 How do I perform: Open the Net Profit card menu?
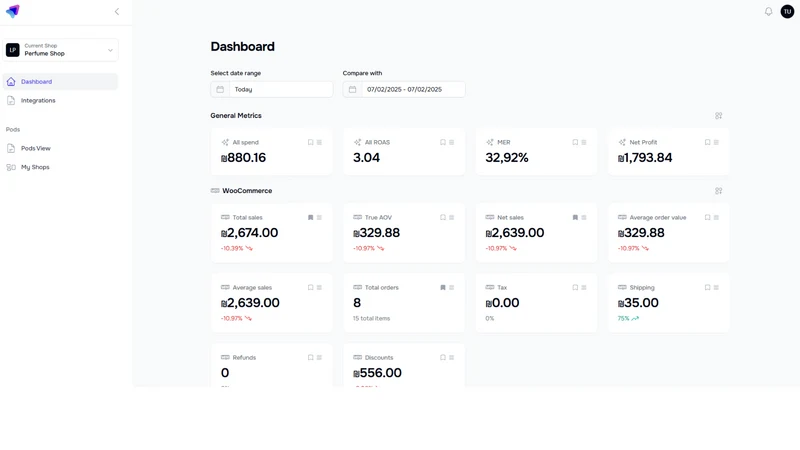(716, 142)
